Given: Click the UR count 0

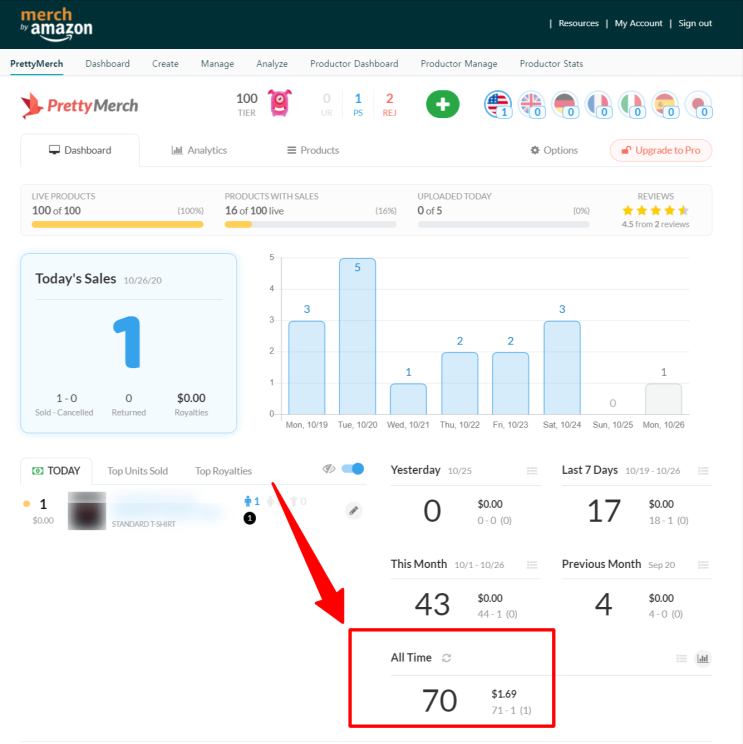Looking at the screenshot, I should [x=326, y=104].
